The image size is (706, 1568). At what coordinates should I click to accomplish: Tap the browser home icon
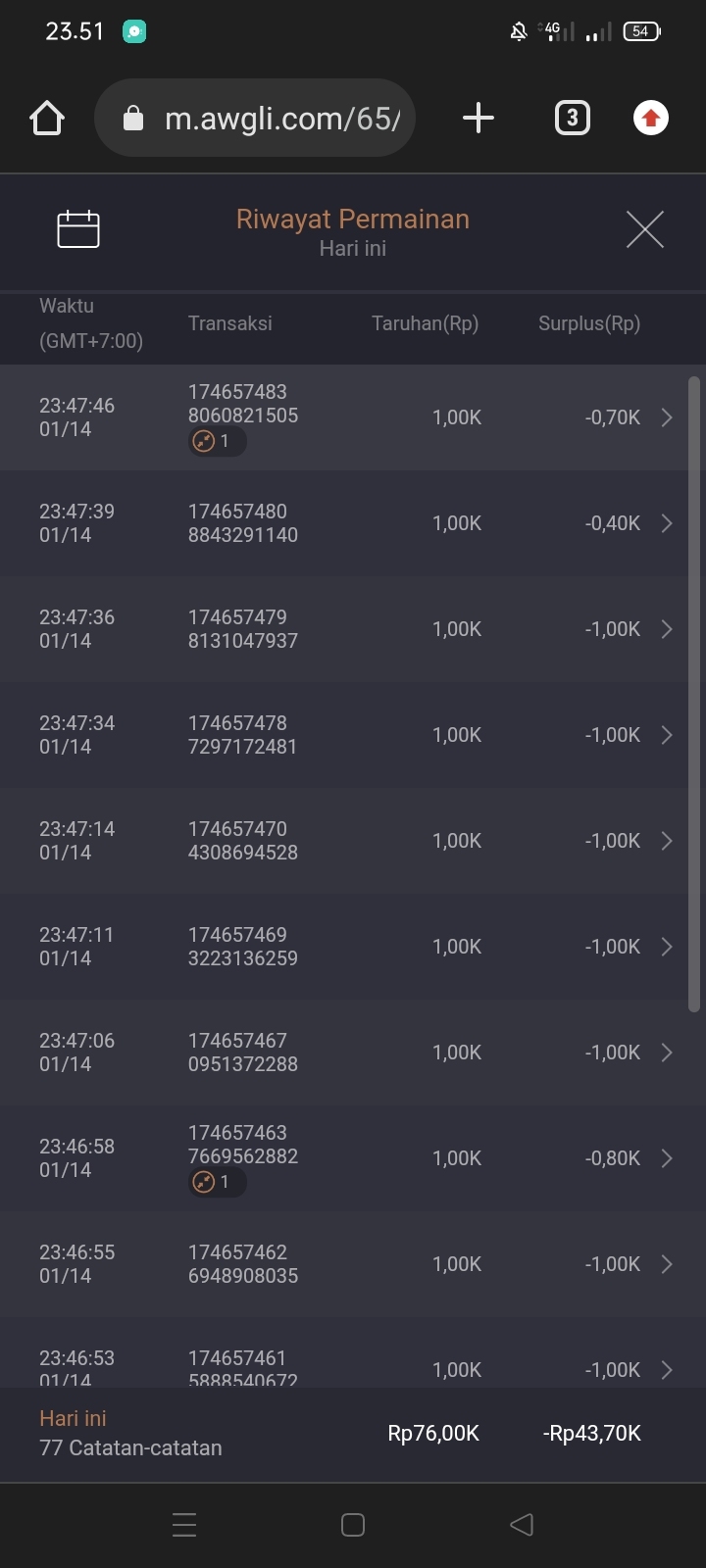click(x=47, y=119)
